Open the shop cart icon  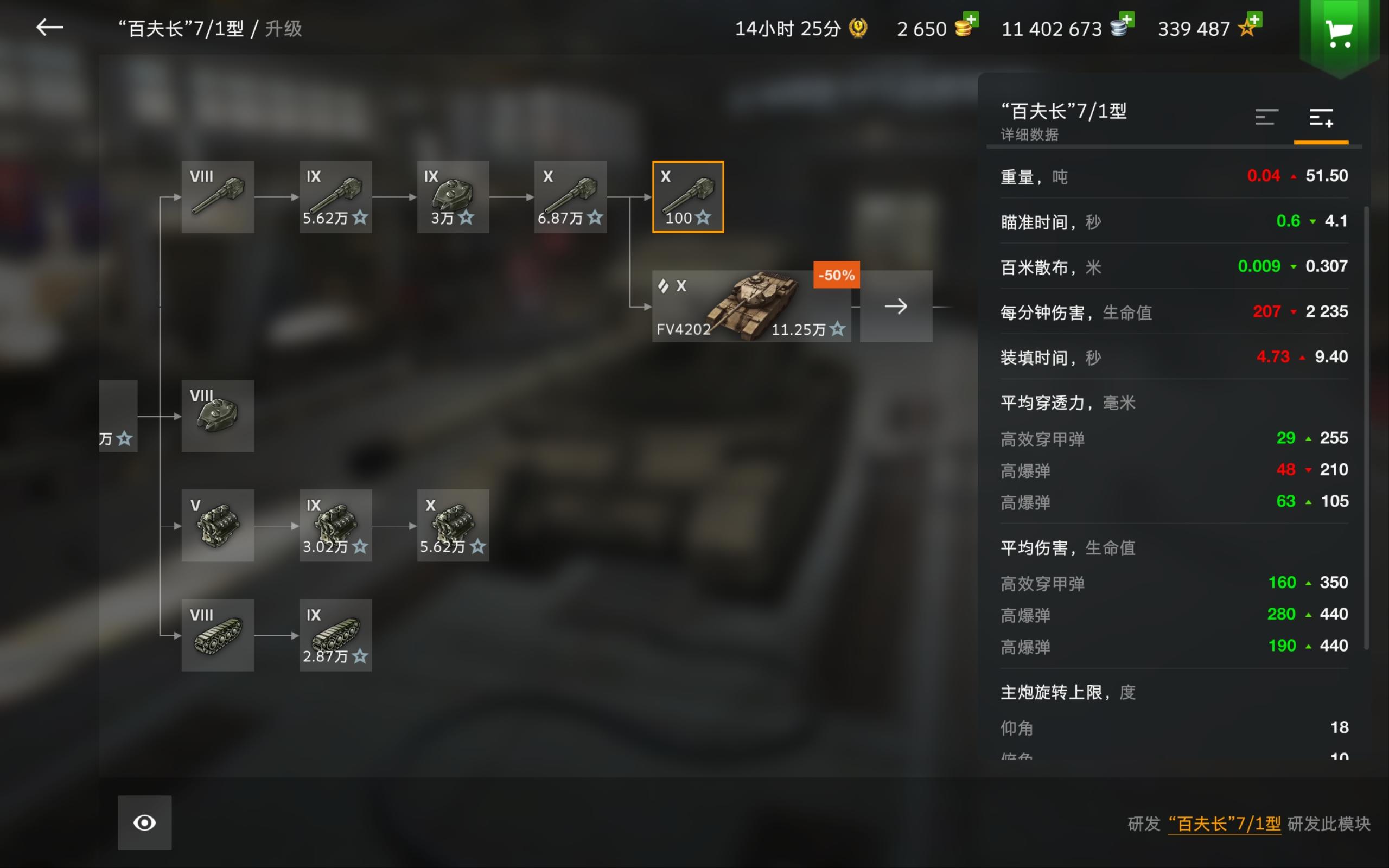pos(1339,34)
